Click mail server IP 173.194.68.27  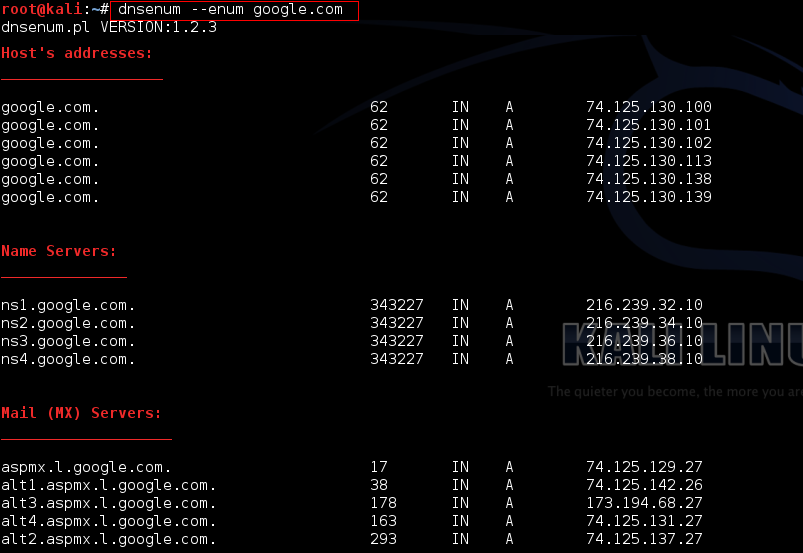644,503
